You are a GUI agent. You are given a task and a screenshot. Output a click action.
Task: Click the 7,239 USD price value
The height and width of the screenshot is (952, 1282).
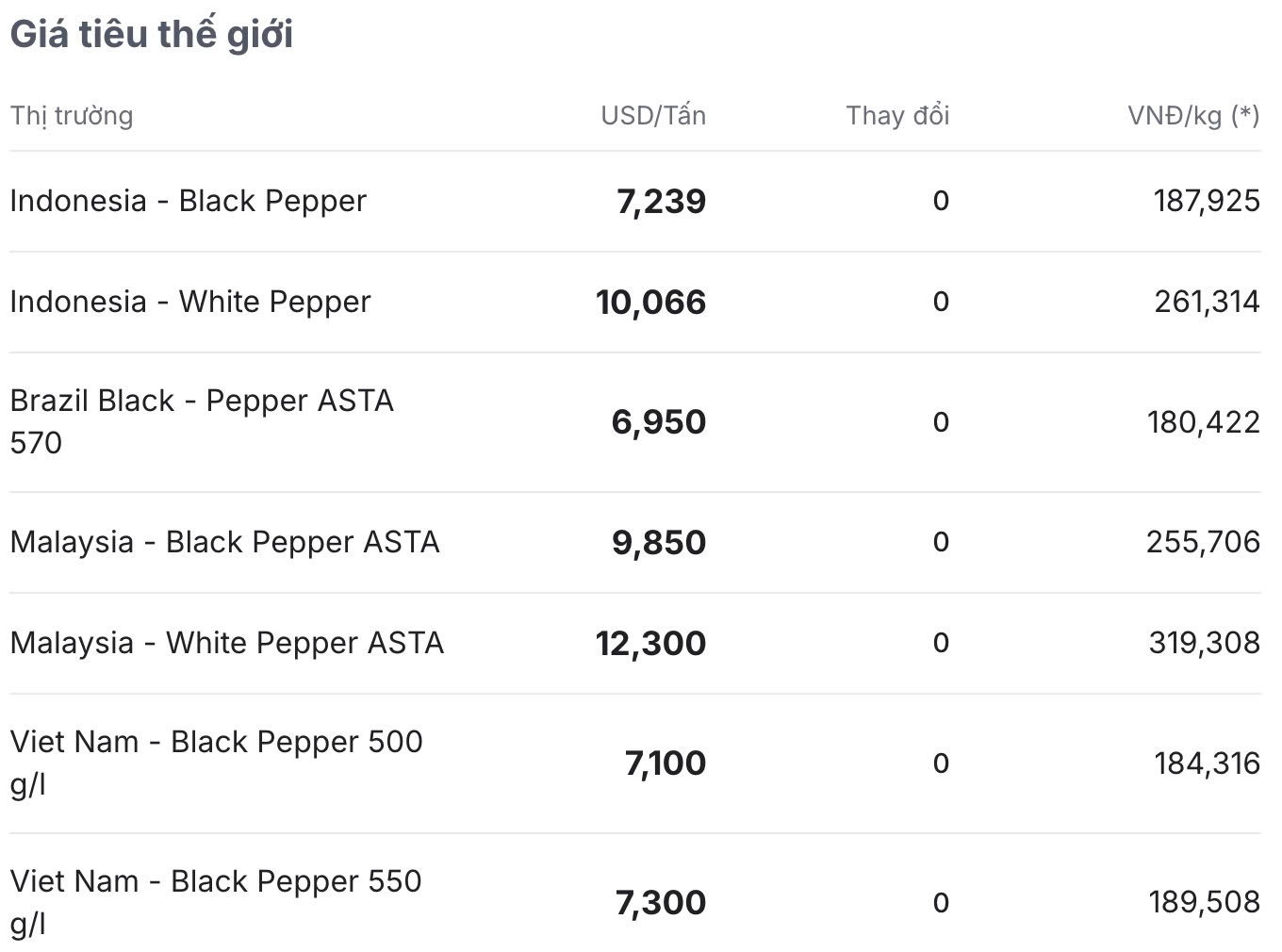661,201
